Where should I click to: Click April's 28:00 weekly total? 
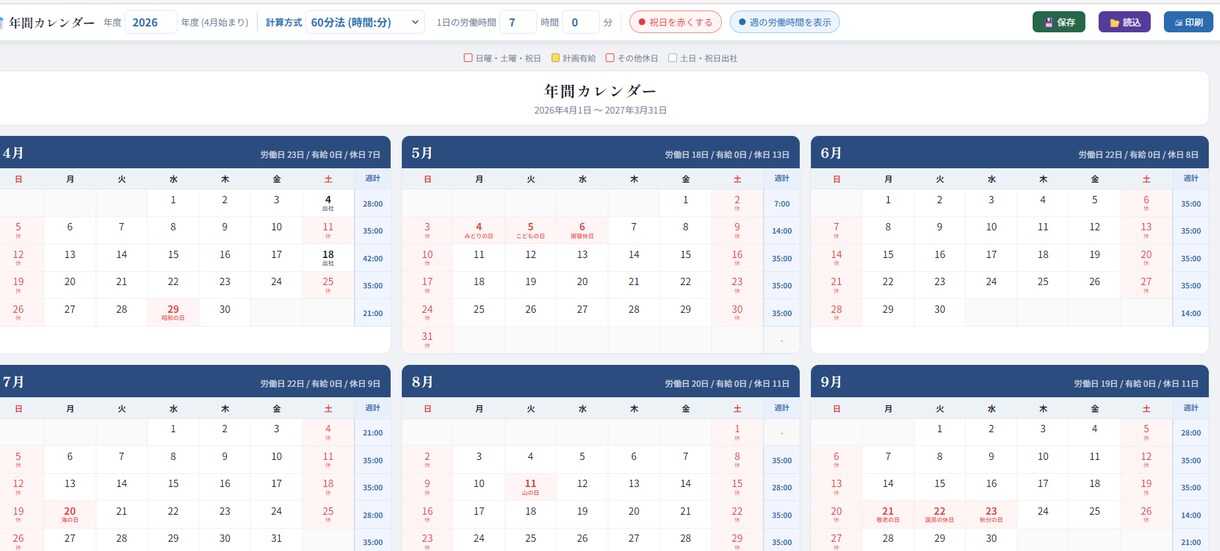tap(373, 203)
